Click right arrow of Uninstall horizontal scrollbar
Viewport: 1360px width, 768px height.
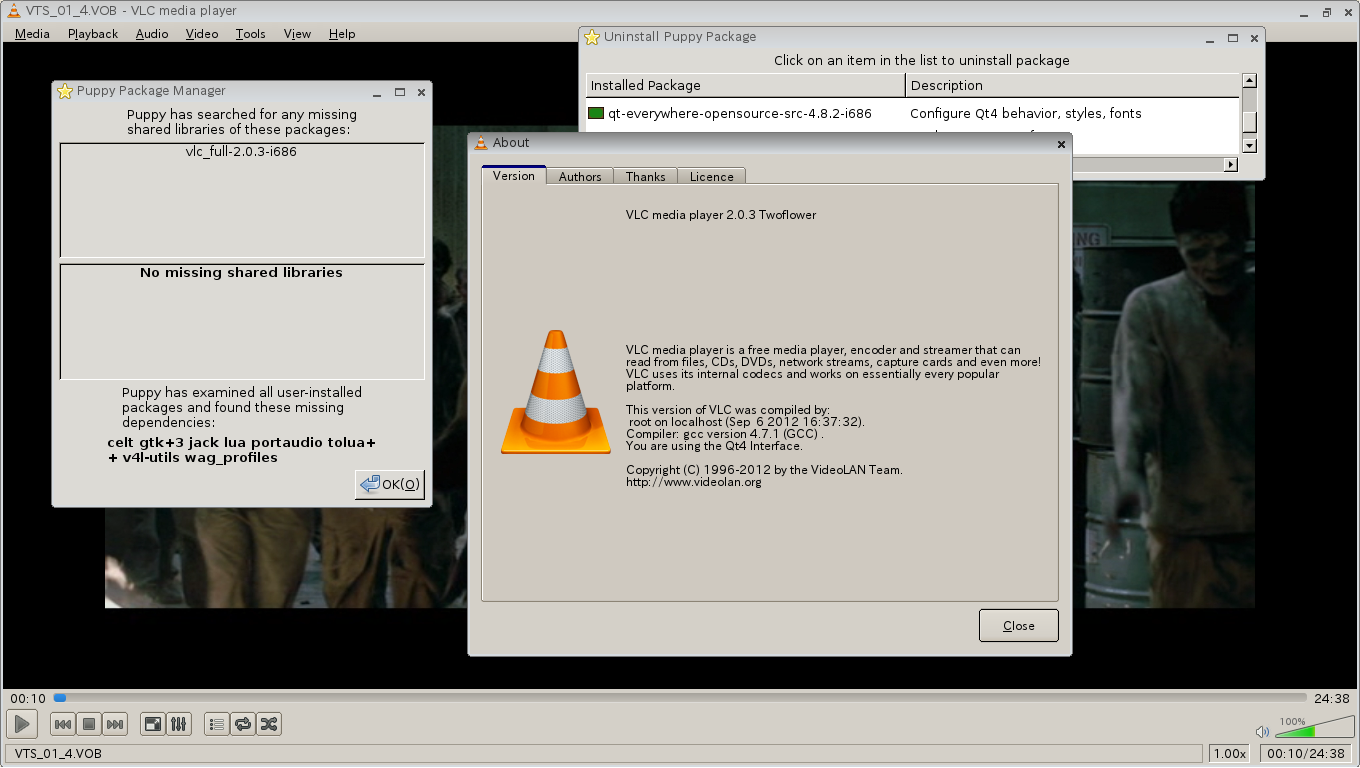[x=1232, y=163]
